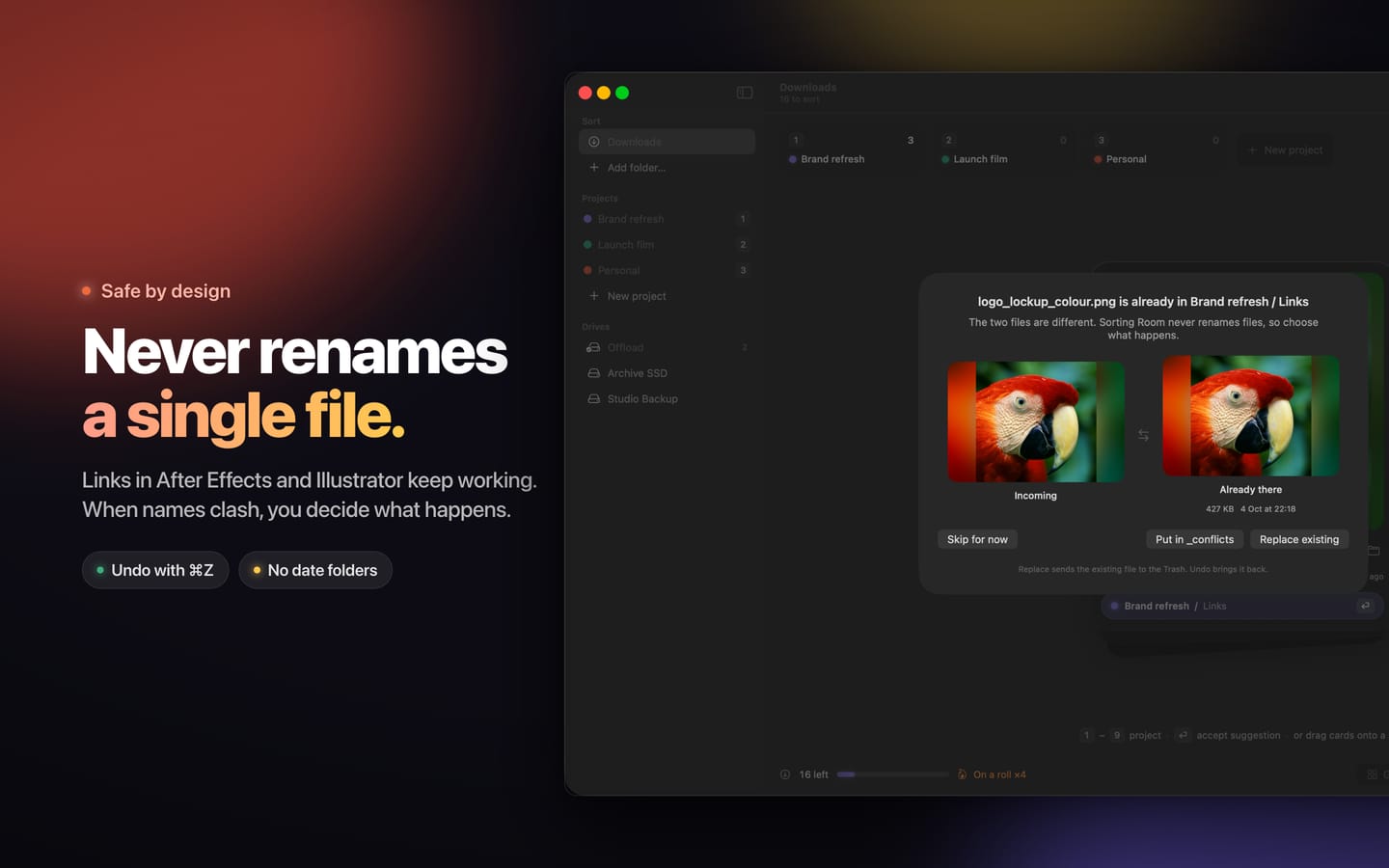1389x868 pixels.
Task: Click the sorting progress bar
Action: click(893, 774)
